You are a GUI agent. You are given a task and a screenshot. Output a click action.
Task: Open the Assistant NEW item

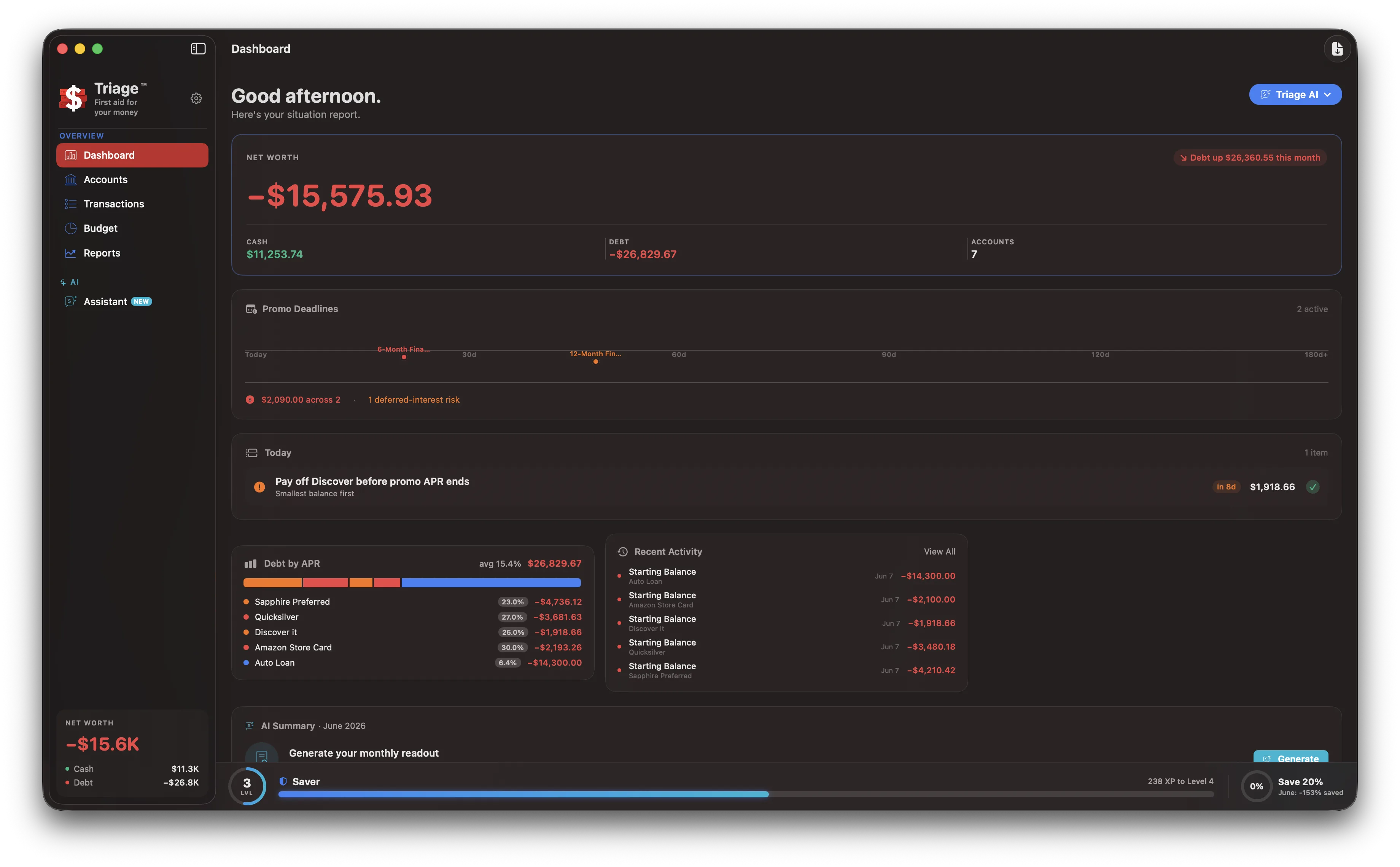click(132, 301)
